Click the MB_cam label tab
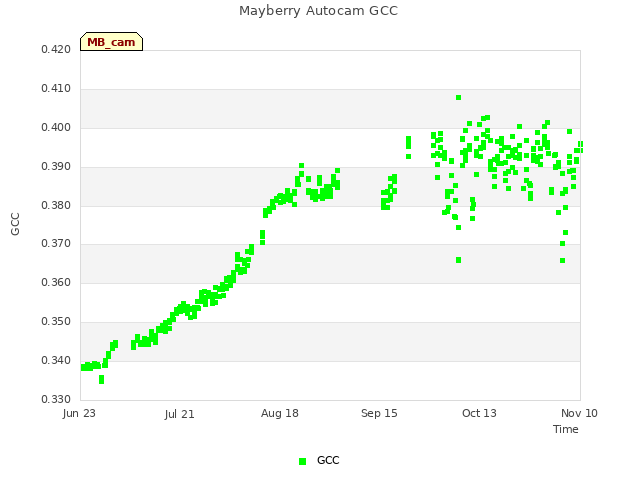Image resolution: width=640 pixels, height=480 pixels. click(x=111, y=42)
